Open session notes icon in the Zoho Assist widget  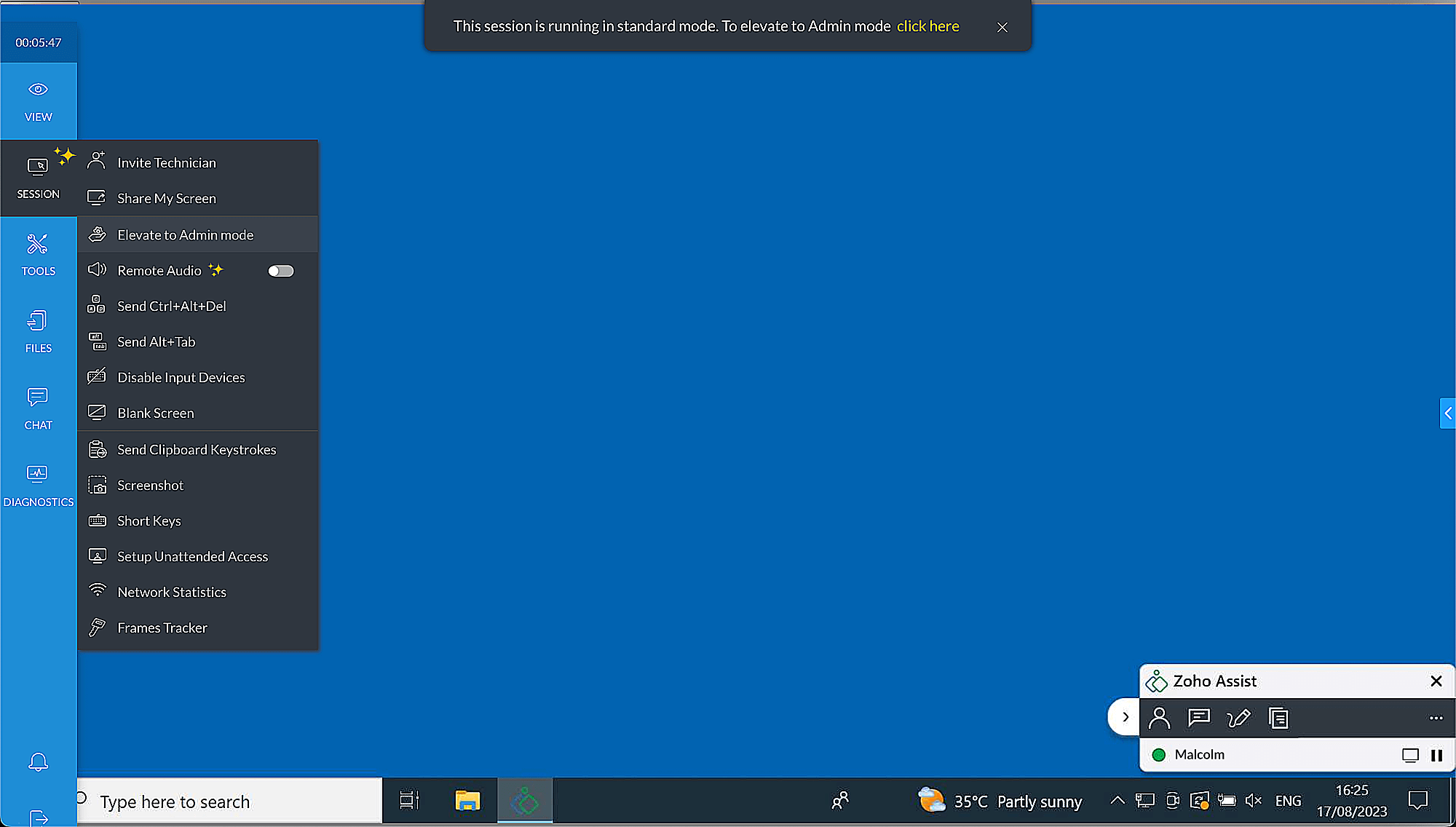pos(1278,718)
